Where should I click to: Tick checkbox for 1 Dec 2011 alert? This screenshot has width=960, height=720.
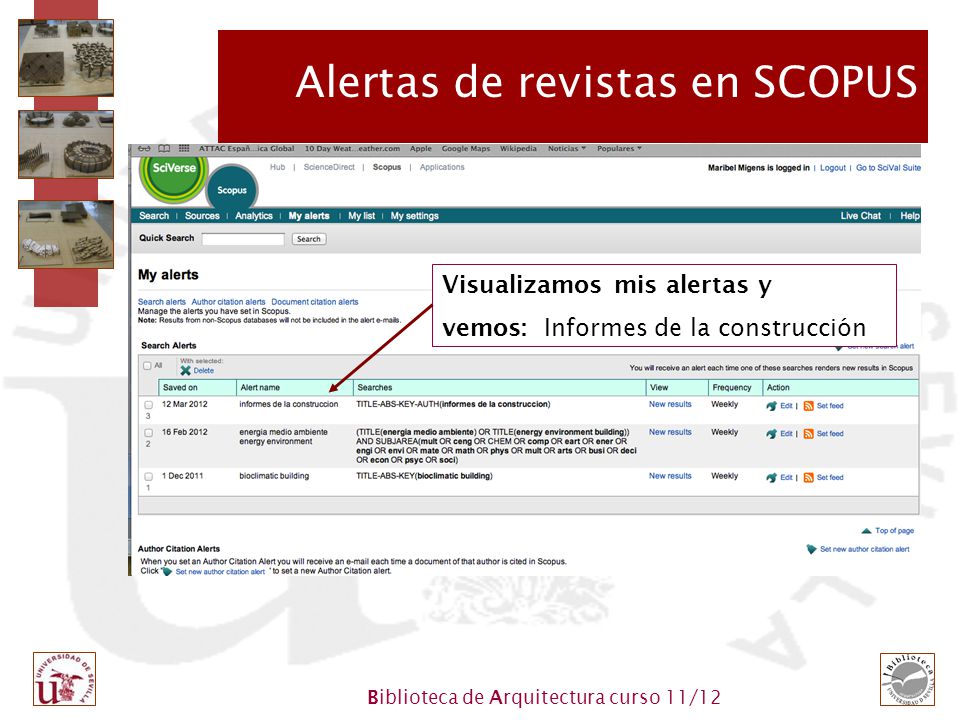(x=148, y=476)
